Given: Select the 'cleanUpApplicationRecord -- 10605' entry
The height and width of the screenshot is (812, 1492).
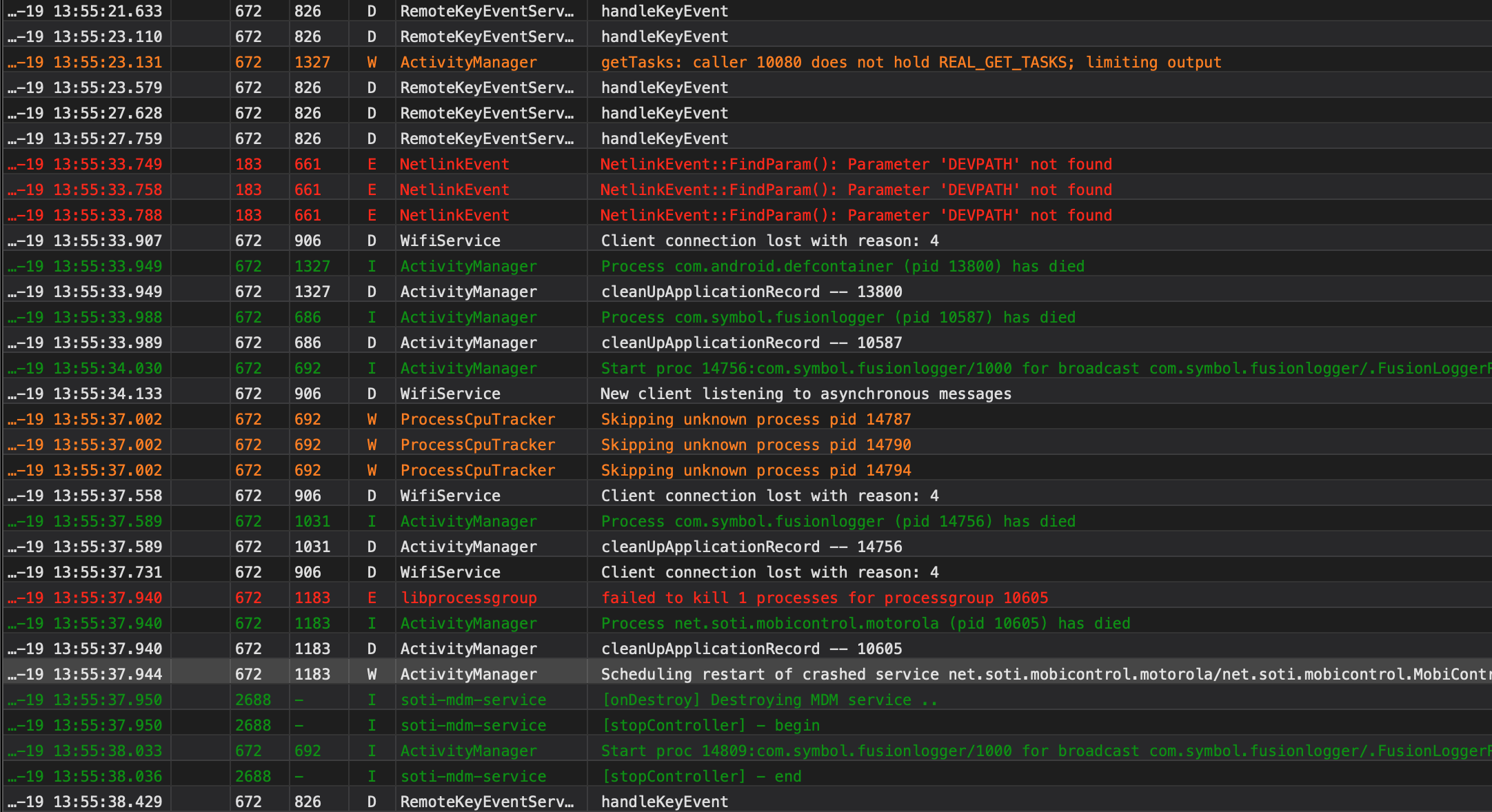Looking at the screenshot, I should point(752,649).
